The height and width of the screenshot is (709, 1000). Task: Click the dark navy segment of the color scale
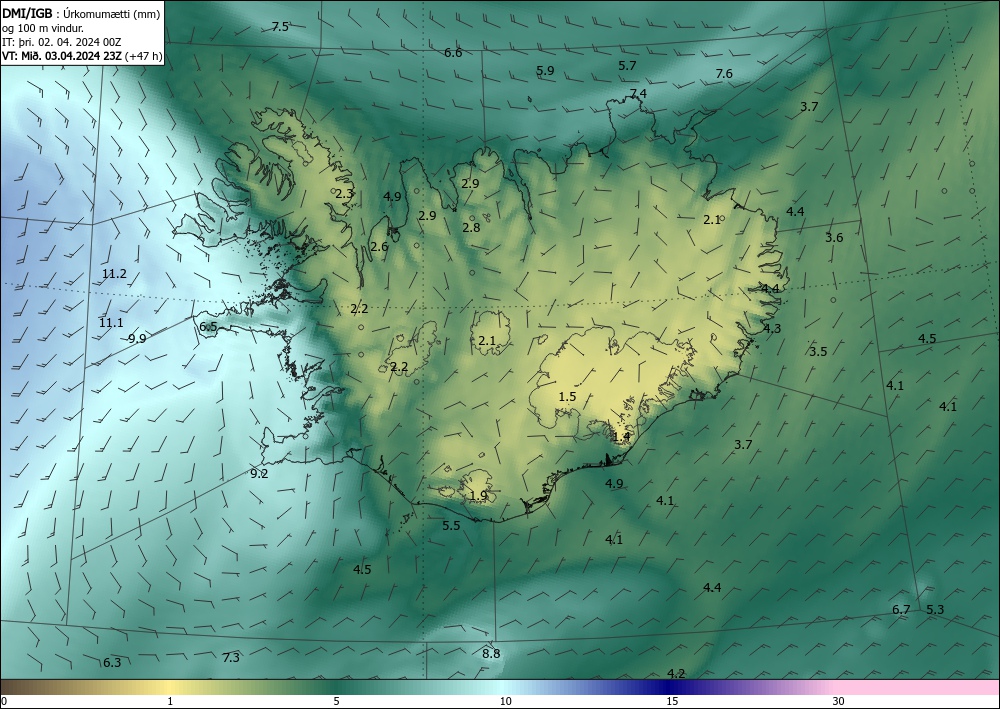coord(666,687)
